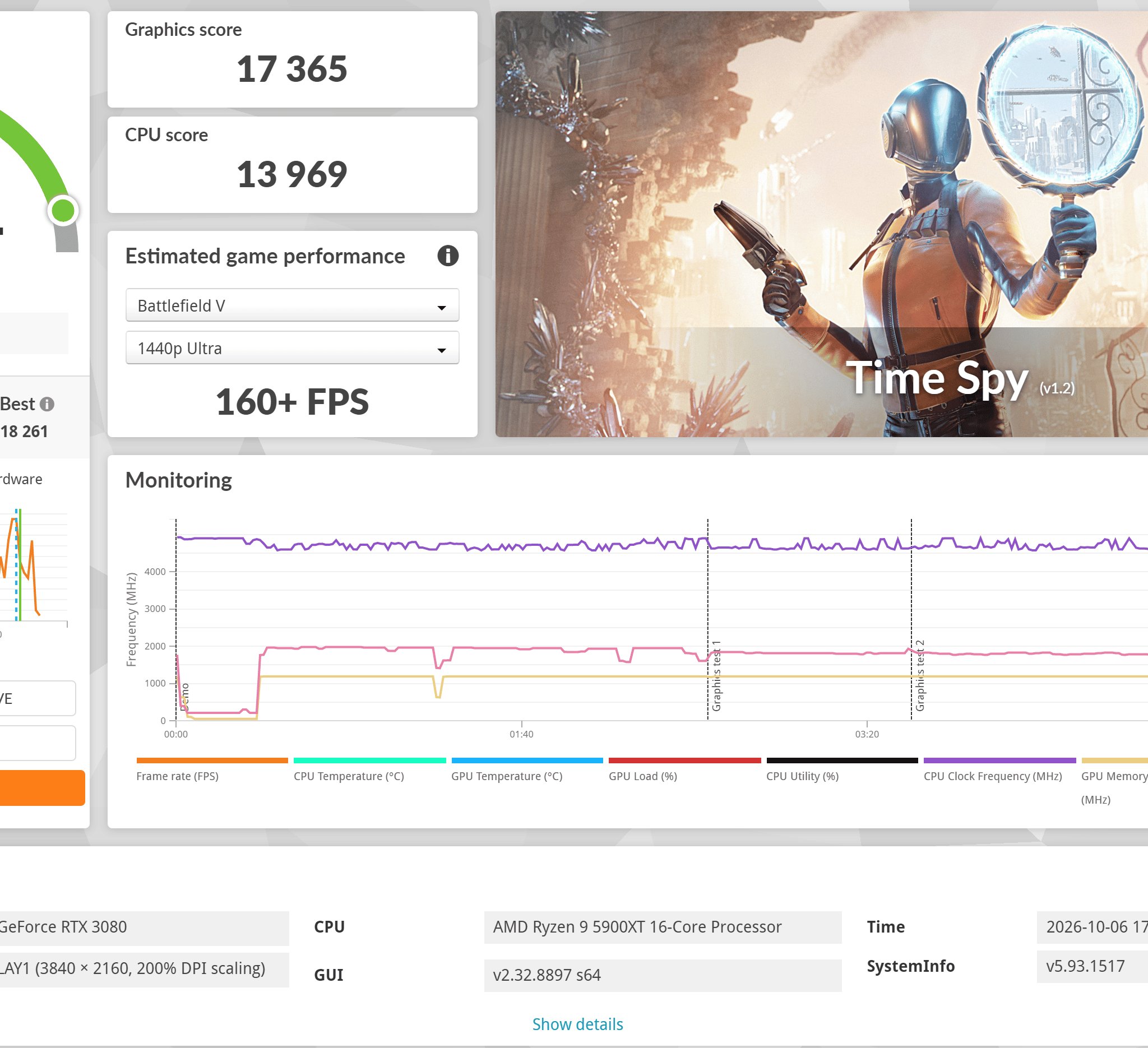This screenshot has width=1148, height=1048.
Task: Click the Monitoring section heading
Action: coord(178,480)
